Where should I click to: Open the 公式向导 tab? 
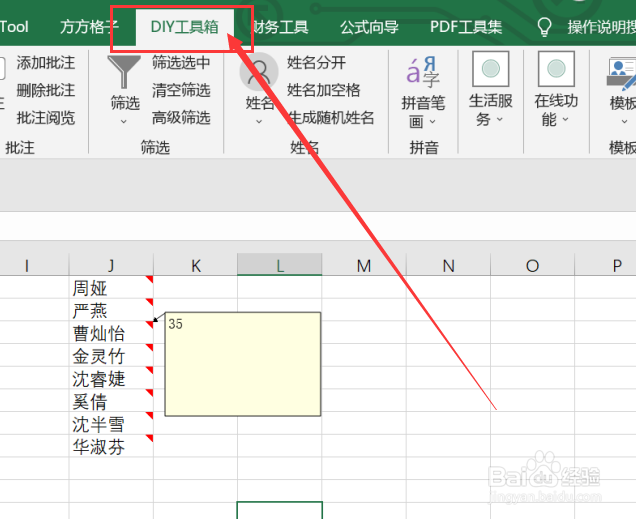pyautogui.click(x=369, y=27)
